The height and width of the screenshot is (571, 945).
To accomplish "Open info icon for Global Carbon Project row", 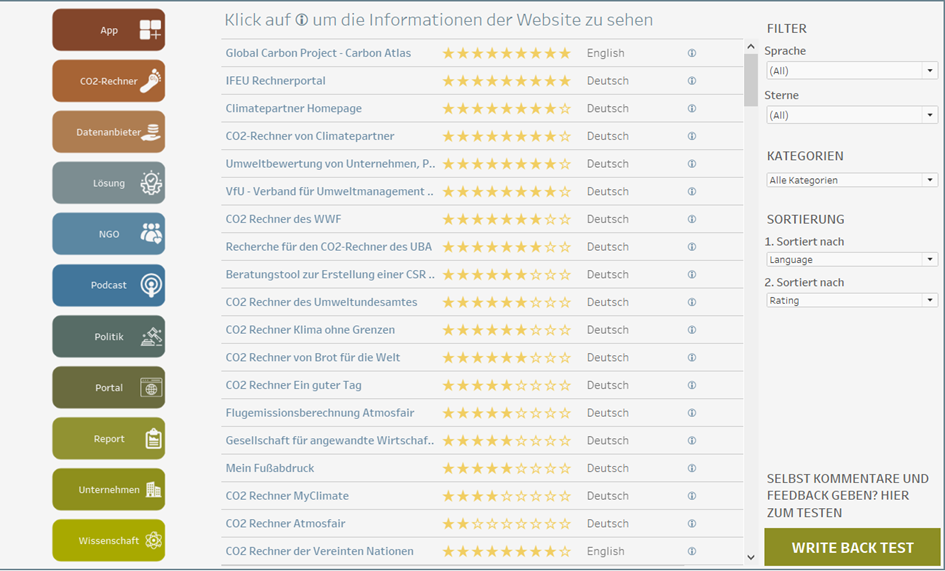I will pyautogui.click(x=692, y=53).
